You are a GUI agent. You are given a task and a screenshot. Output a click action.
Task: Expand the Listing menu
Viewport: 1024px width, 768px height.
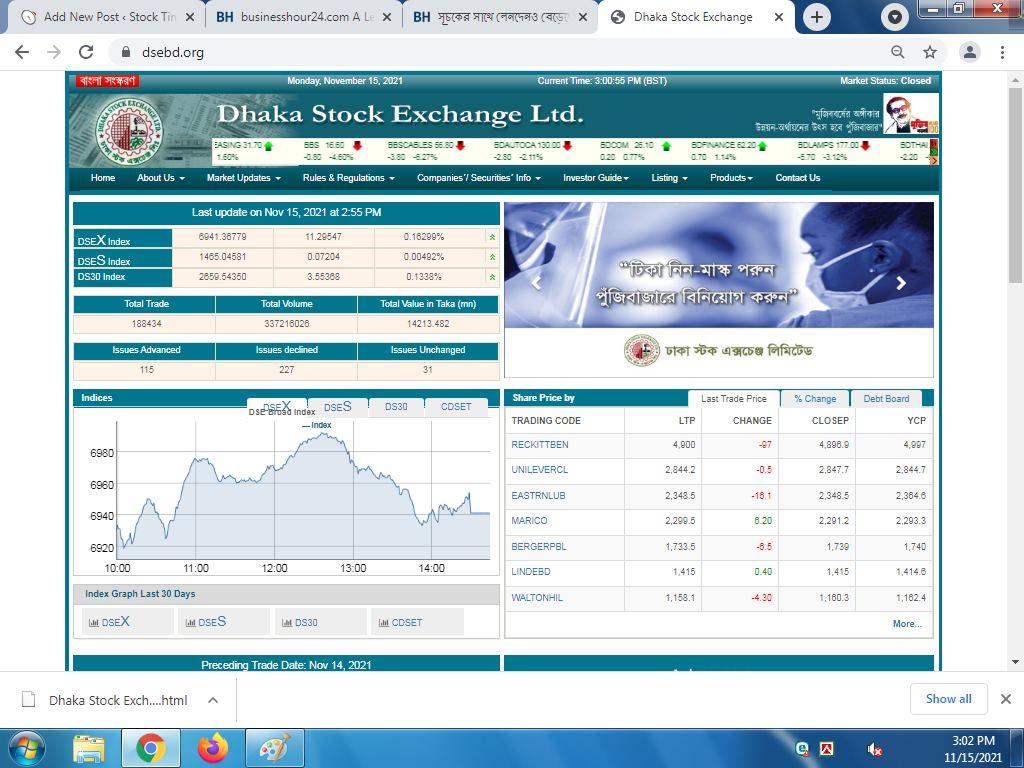click(669, 178)
